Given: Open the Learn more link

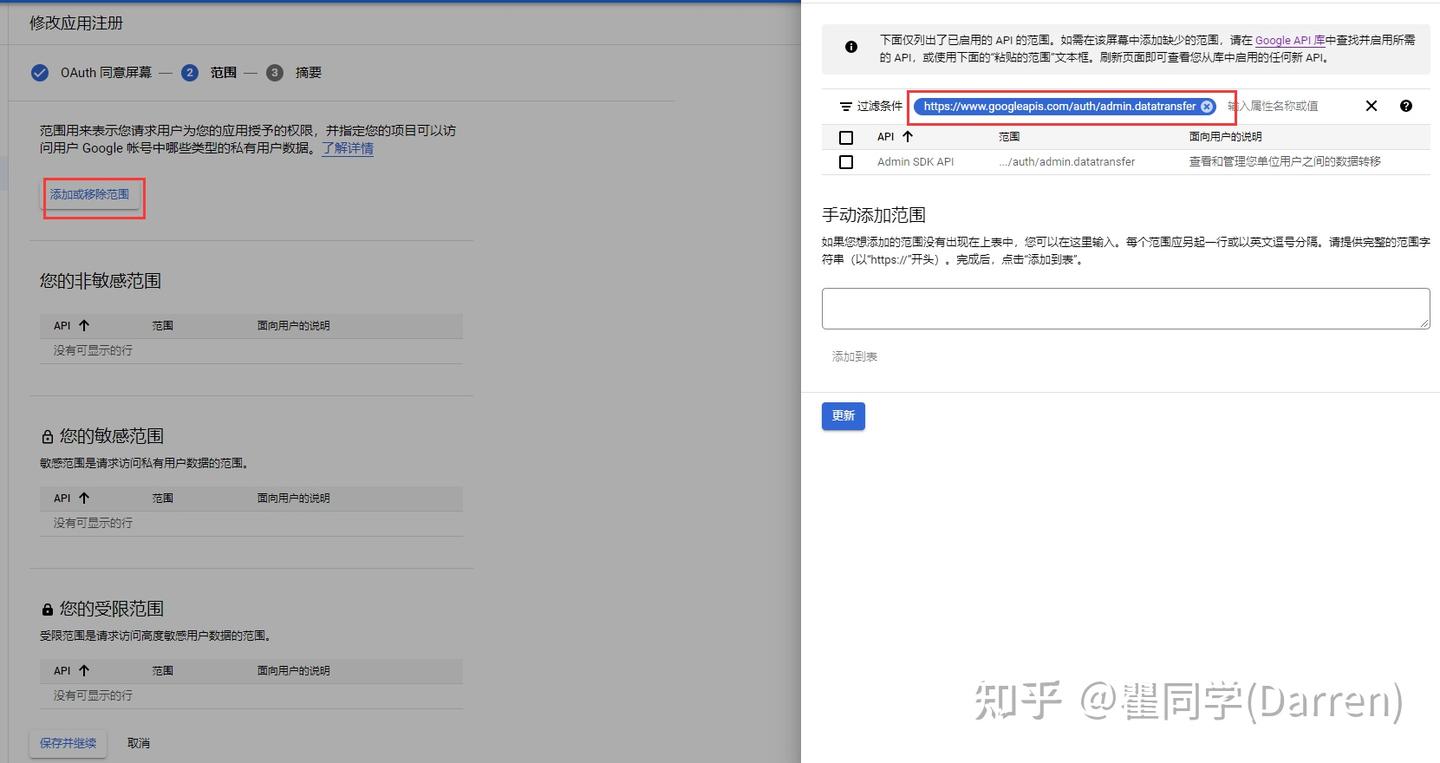Looking at the screenshot, I should 347,148.
